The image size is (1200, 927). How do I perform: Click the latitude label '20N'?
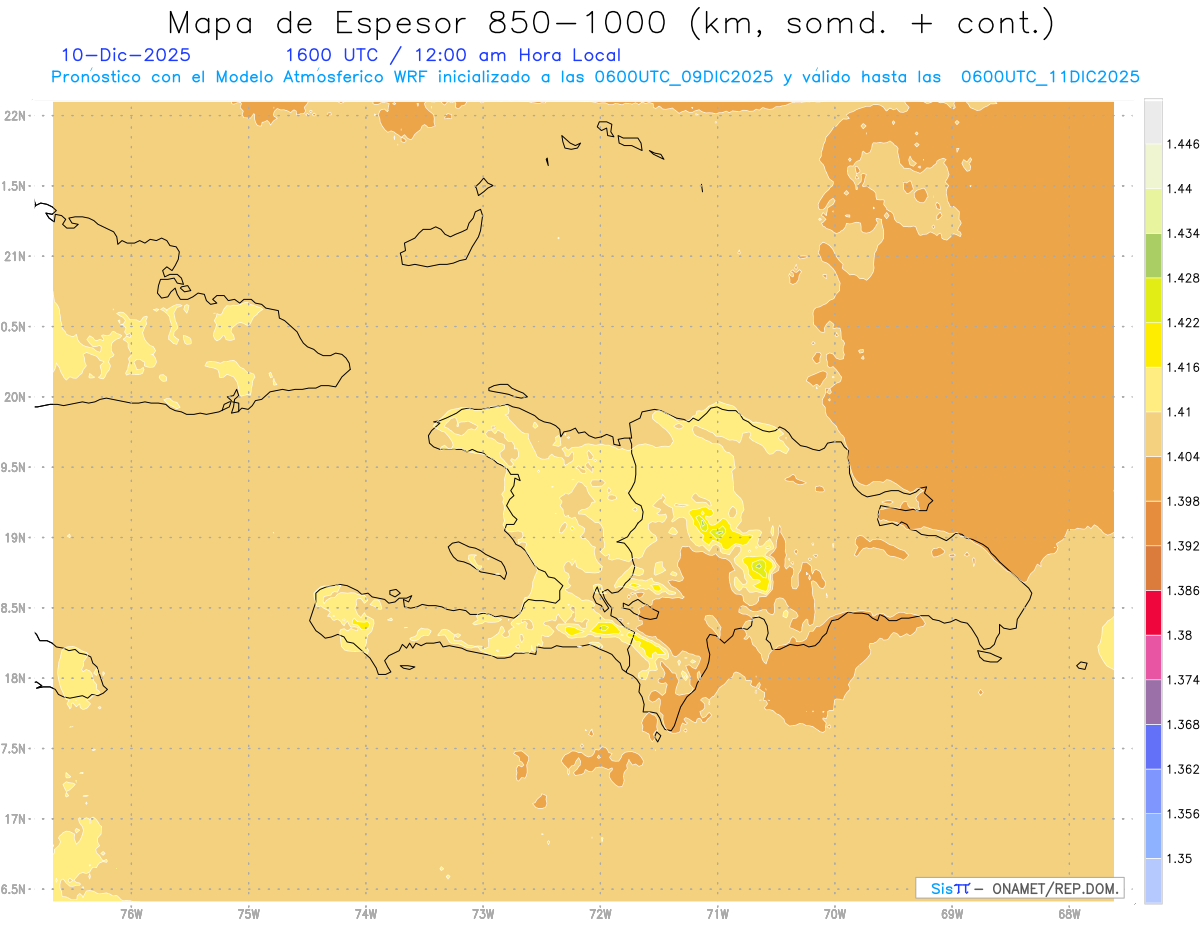(x=14, y=397)
